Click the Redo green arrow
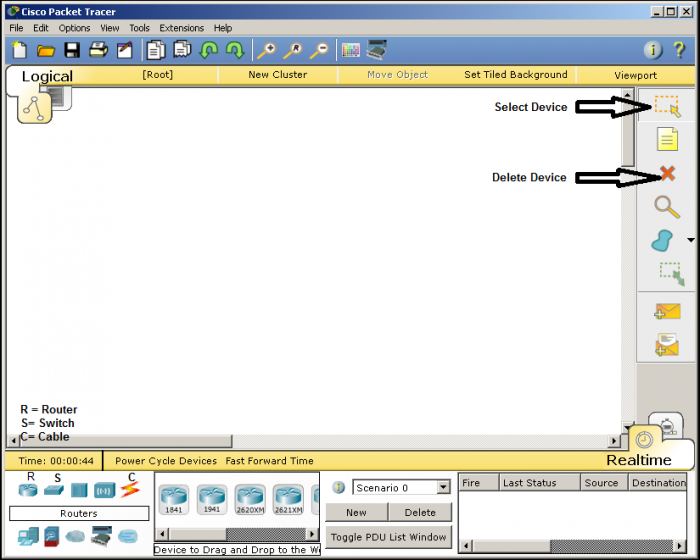This screenshot has width=700, height=560. (x=235, y=50)
